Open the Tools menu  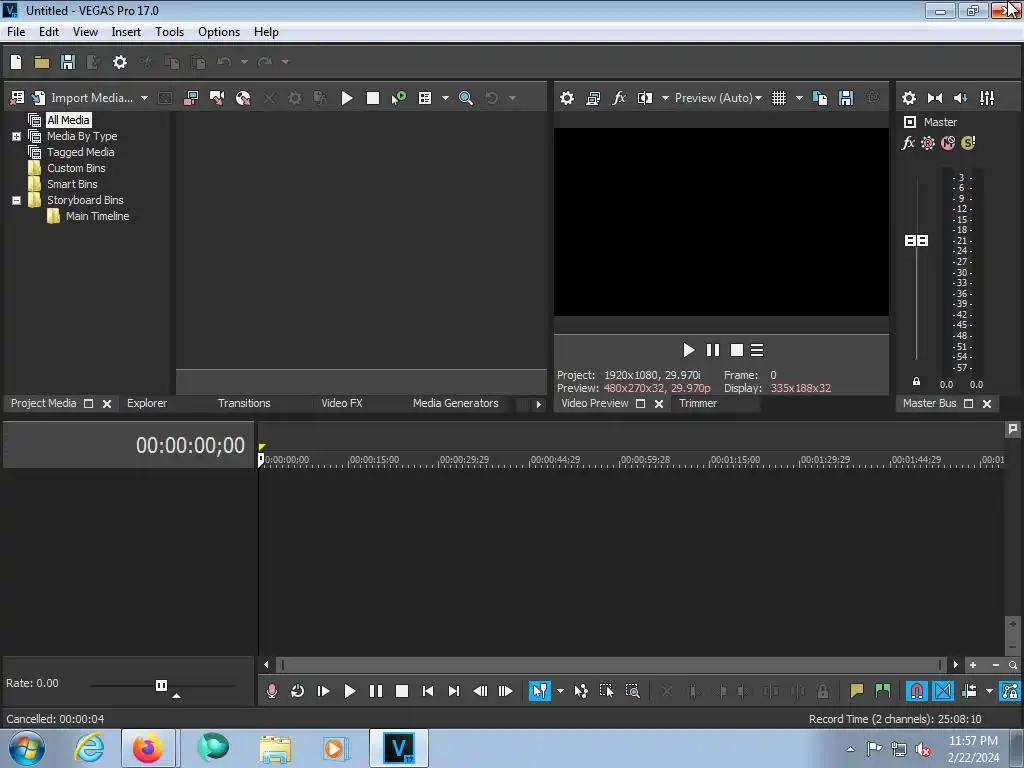click(x=170, y=32)
